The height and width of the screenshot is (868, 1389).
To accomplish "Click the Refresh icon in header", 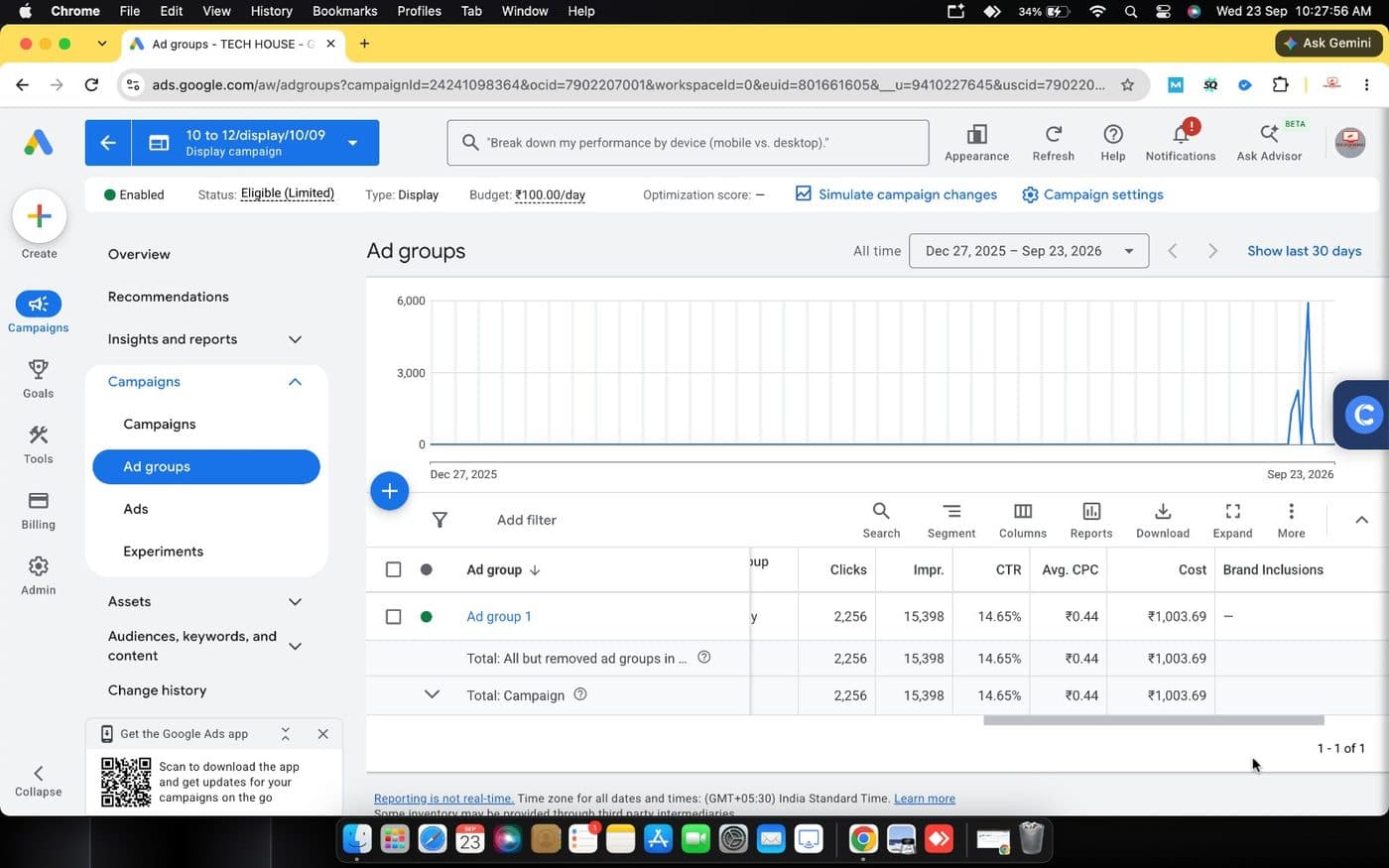I will point(1053,143).
